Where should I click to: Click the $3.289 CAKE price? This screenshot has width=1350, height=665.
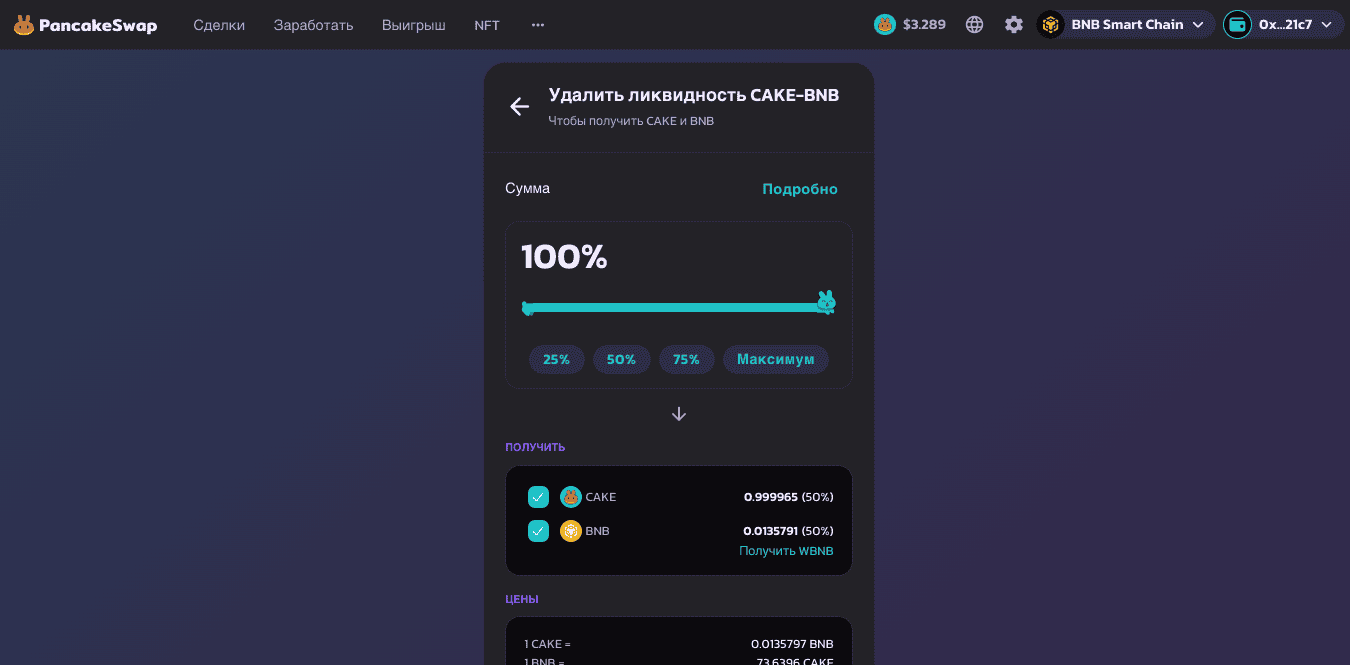coord(924,24)
